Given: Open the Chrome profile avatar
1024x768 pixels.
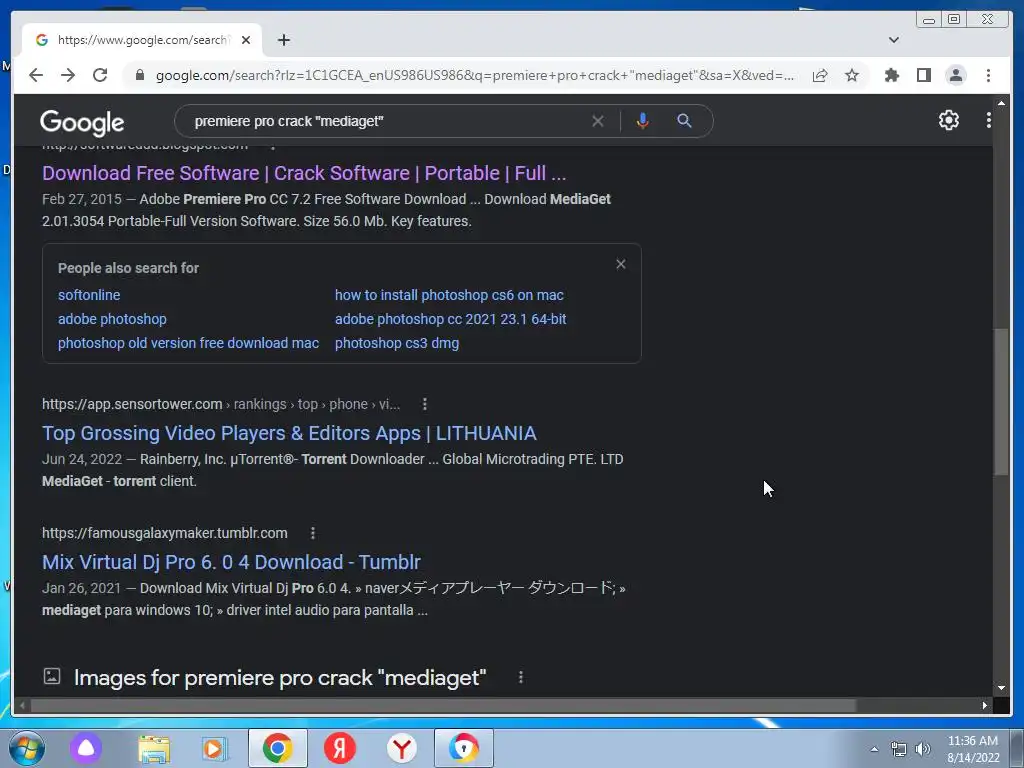Looking at the screenshot, I should [955, 75].
